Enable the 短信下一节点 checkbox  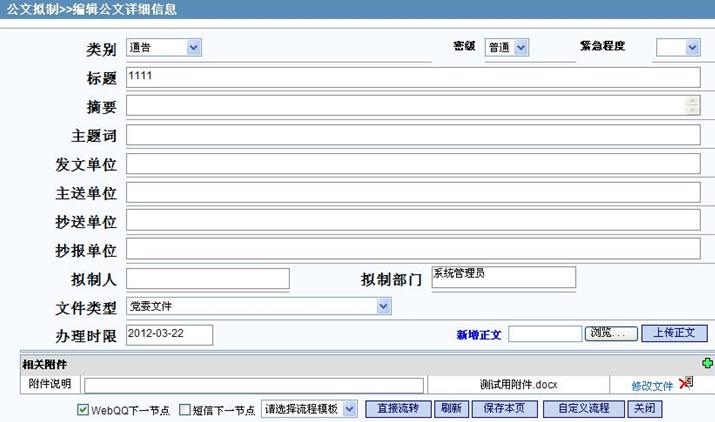coord(184,409)
